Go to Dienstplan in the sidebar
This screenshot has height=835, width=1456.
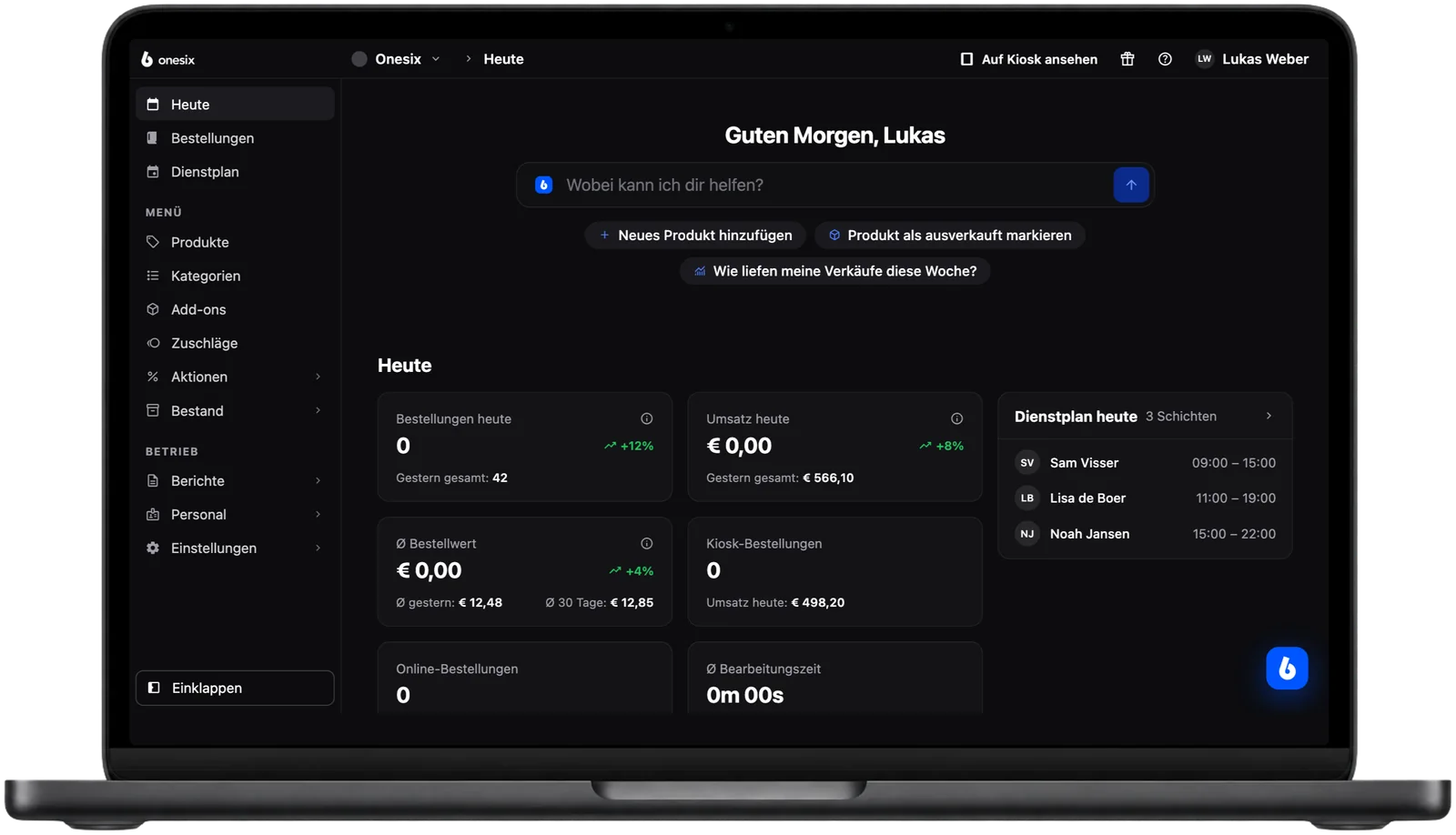[235, 172]
